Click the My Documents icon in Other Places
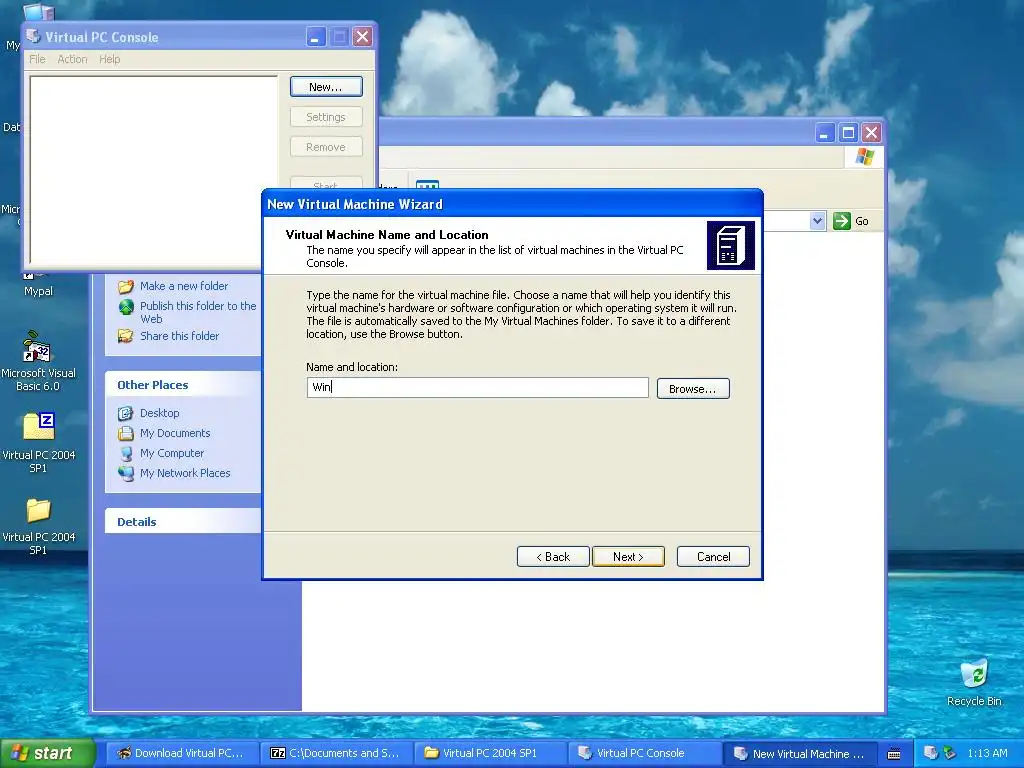Viewport: 1024px width, 768px height. click(x=126, y=434)
